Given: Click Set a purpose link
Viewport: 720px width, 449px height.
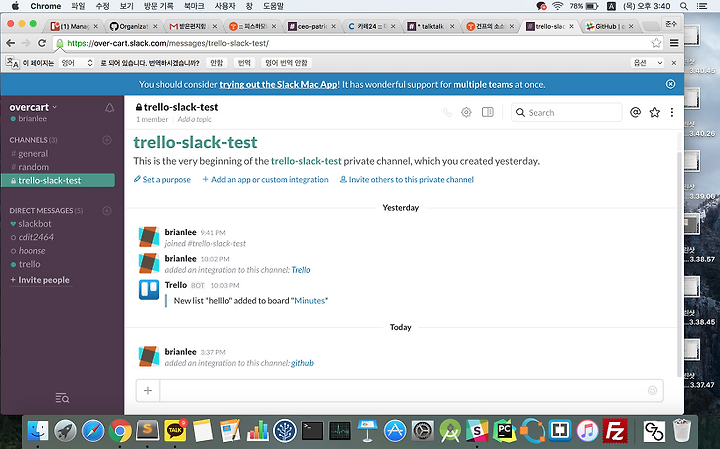Looking at the screenshot, I should (162, 180).
